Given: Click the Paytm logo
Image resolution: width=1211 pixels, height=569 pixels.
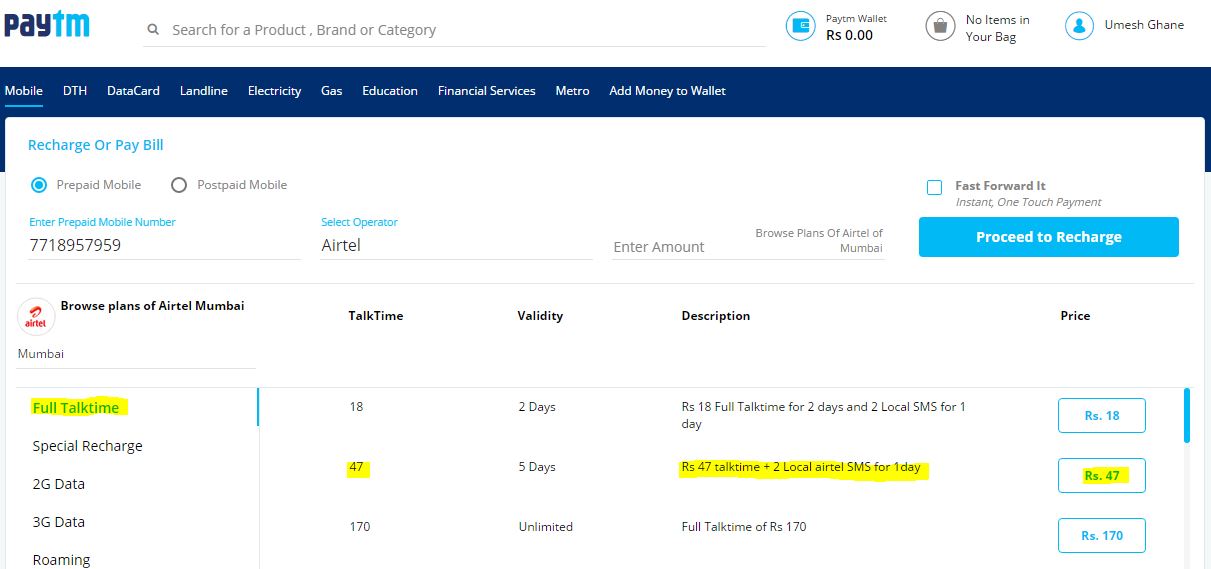Looking at the screenshot, I should coord(46,25).
